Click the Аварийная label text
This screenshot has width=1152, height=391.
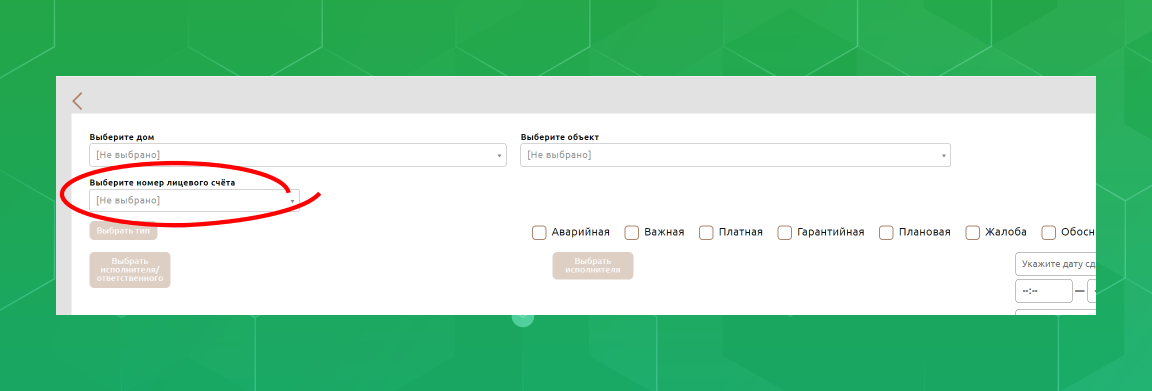(x=580, y=232)
